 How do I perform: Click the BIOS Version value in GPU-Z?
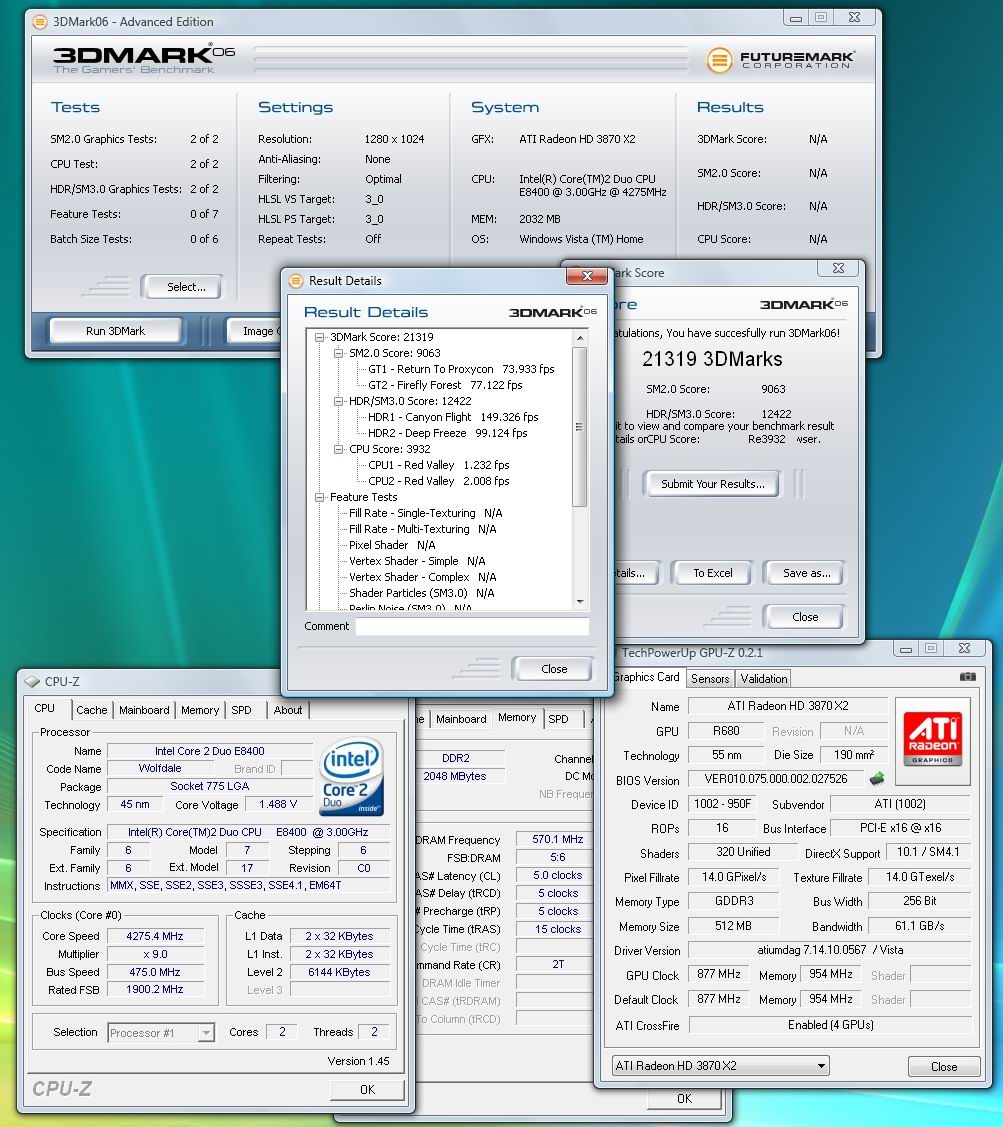point(776,778)
